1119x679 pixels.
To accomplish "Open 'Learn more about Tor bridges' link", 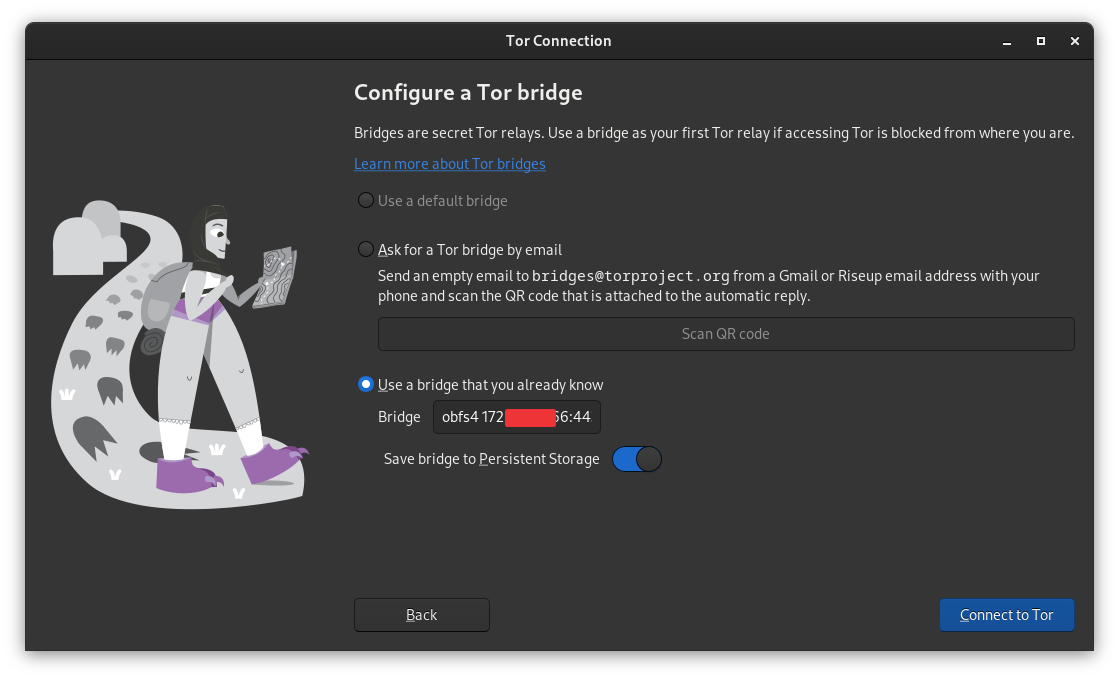I will point(450,164).
